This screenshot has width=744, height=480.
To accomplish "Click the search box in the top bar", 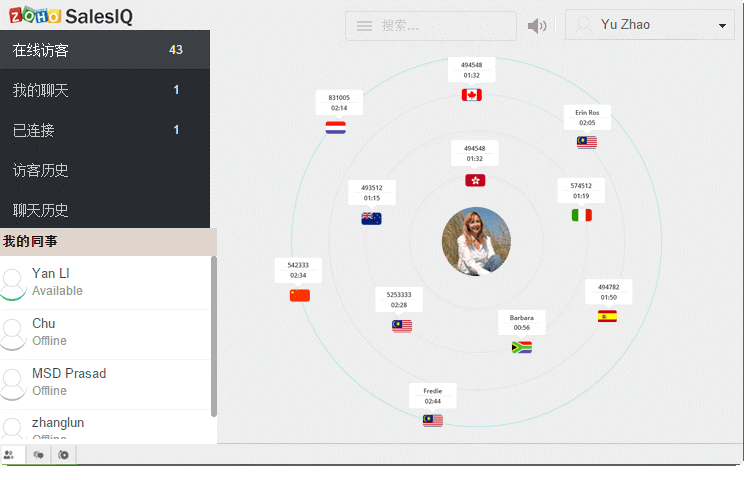I will tap(442, 26).
